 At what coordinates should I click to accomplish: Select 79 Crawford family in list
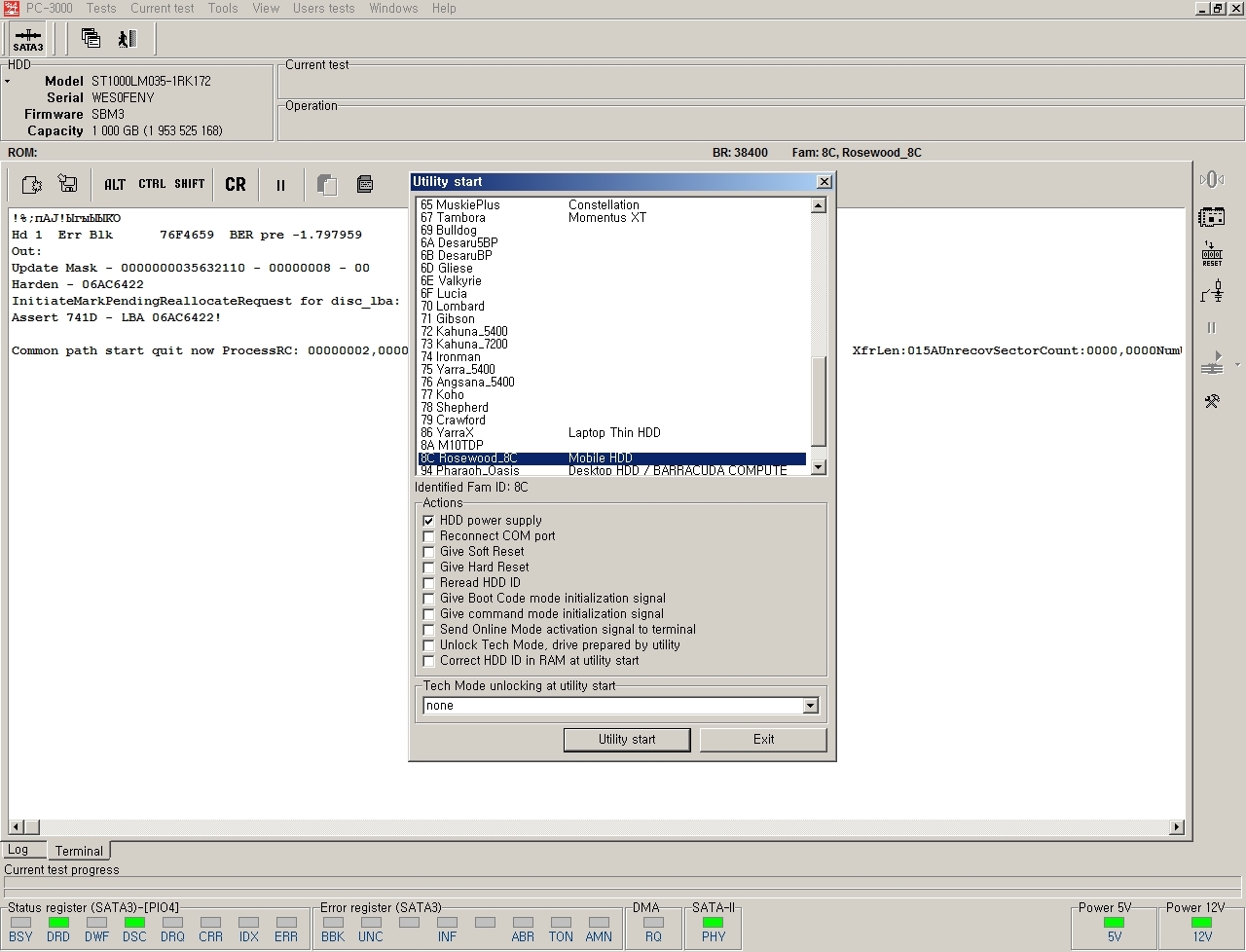click(x=612, y=421)
